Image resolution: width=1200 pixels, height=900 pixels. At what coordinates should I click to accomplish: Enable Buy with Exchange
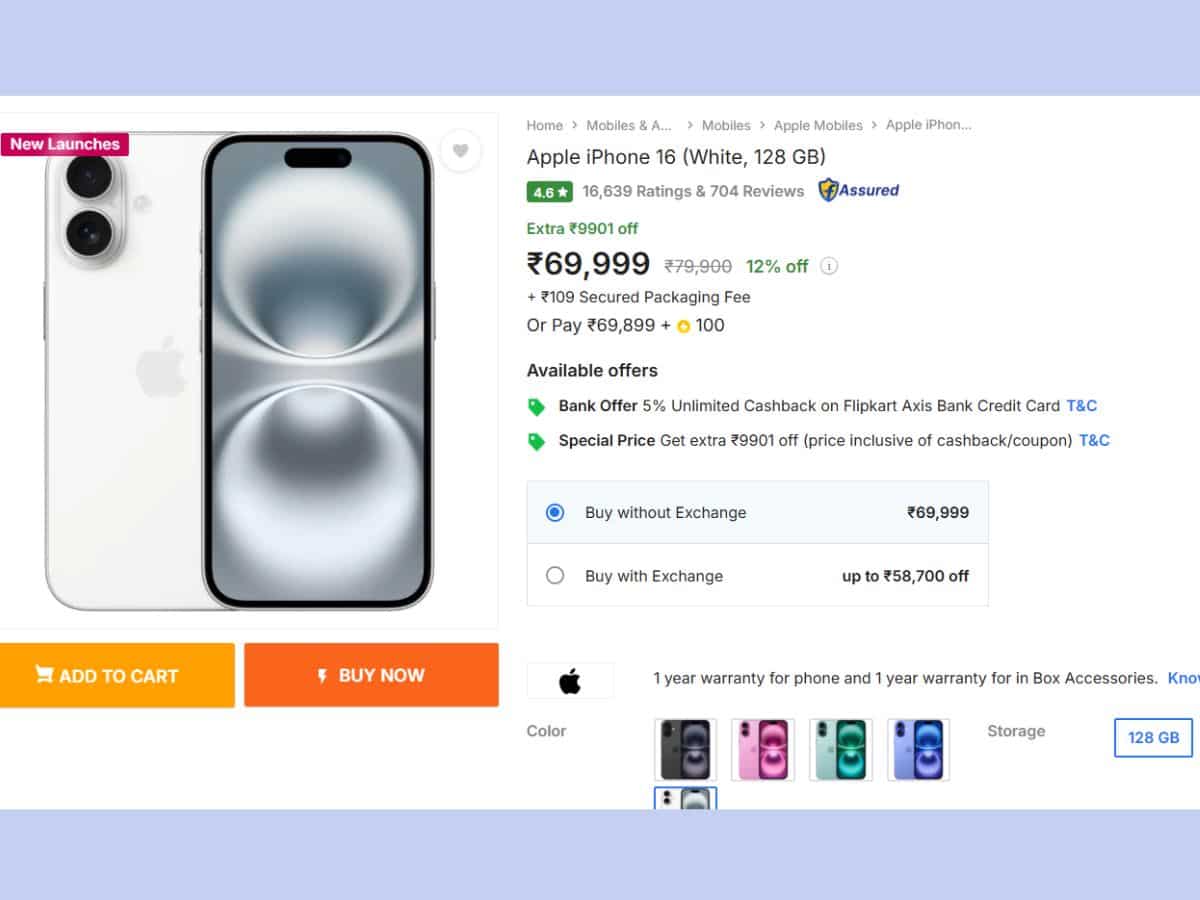pos(556,576)
